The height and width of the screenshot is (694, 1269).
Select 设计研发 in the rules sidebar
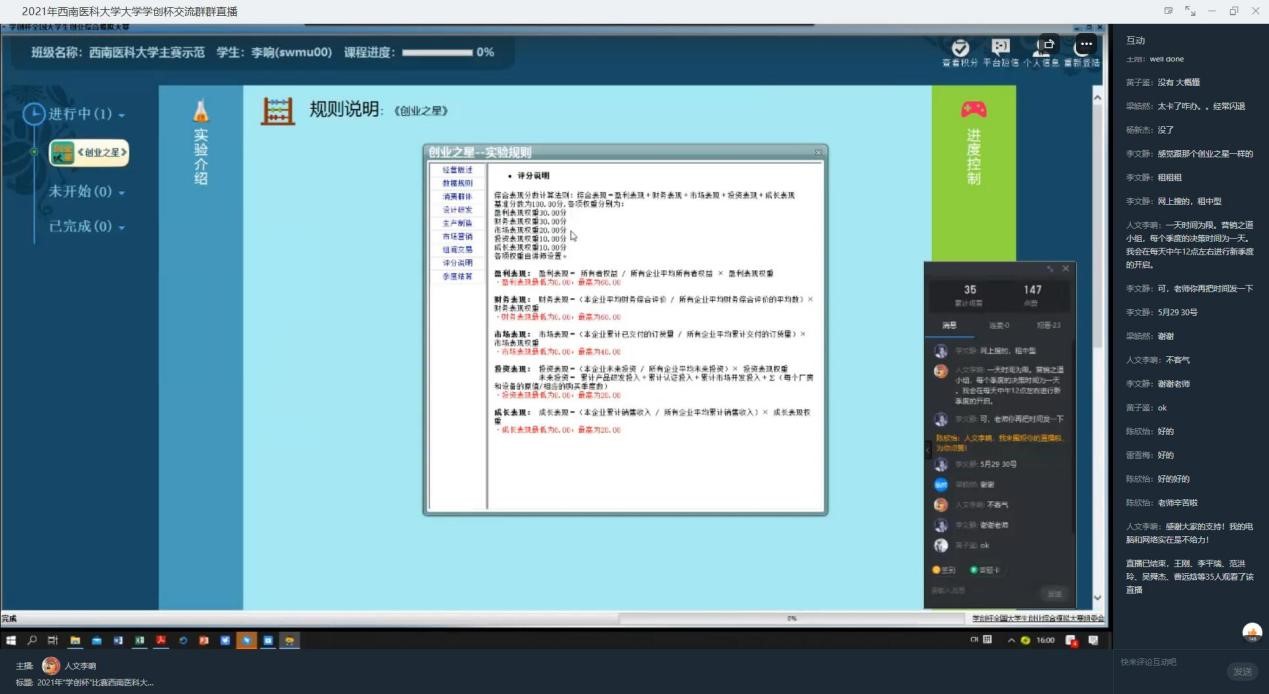point(457,210)
